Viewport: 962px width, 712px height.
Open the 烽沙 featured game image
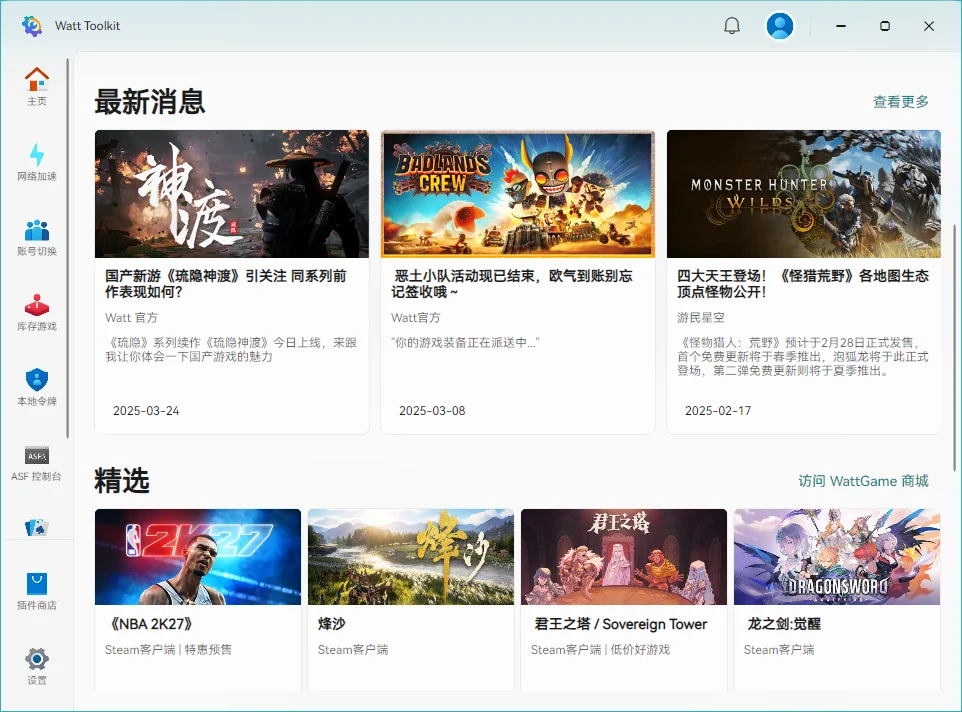[x=411, y=557]
